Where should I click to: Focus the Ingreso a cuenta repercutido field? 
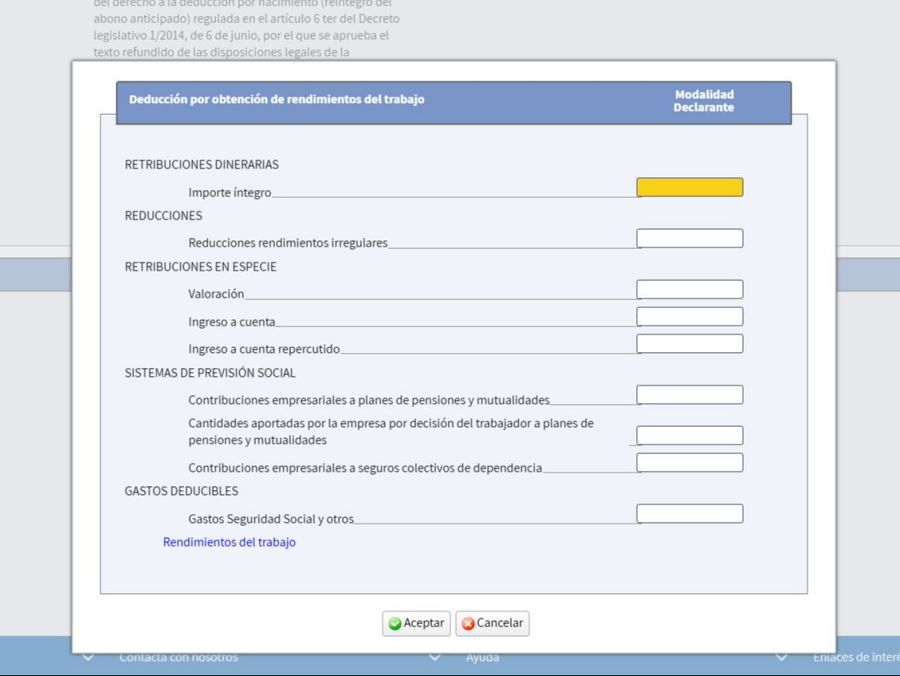(689, 343)
